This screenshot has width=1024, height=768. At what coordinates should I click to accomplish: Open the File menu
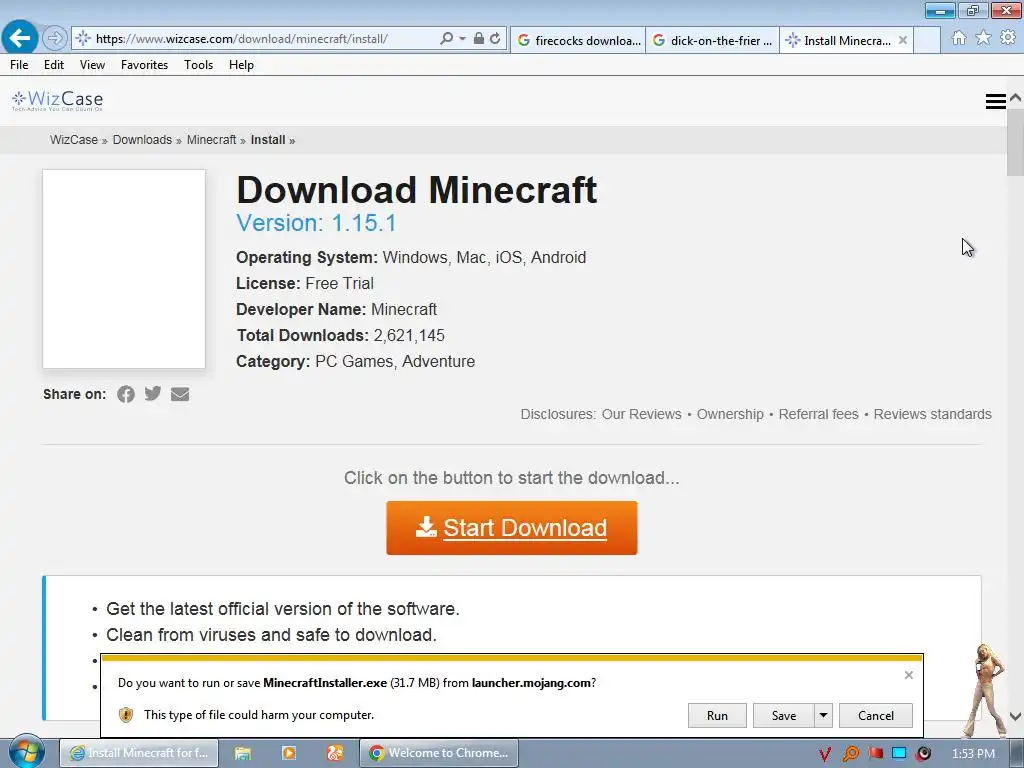[19, 65]
